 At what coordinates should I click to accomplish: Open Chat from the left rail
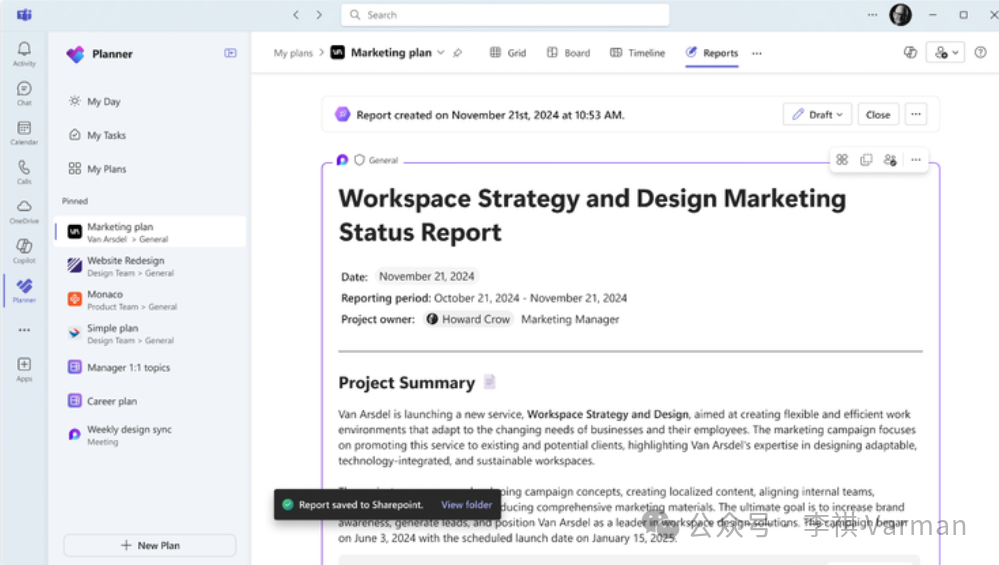(x=24, y=94)
